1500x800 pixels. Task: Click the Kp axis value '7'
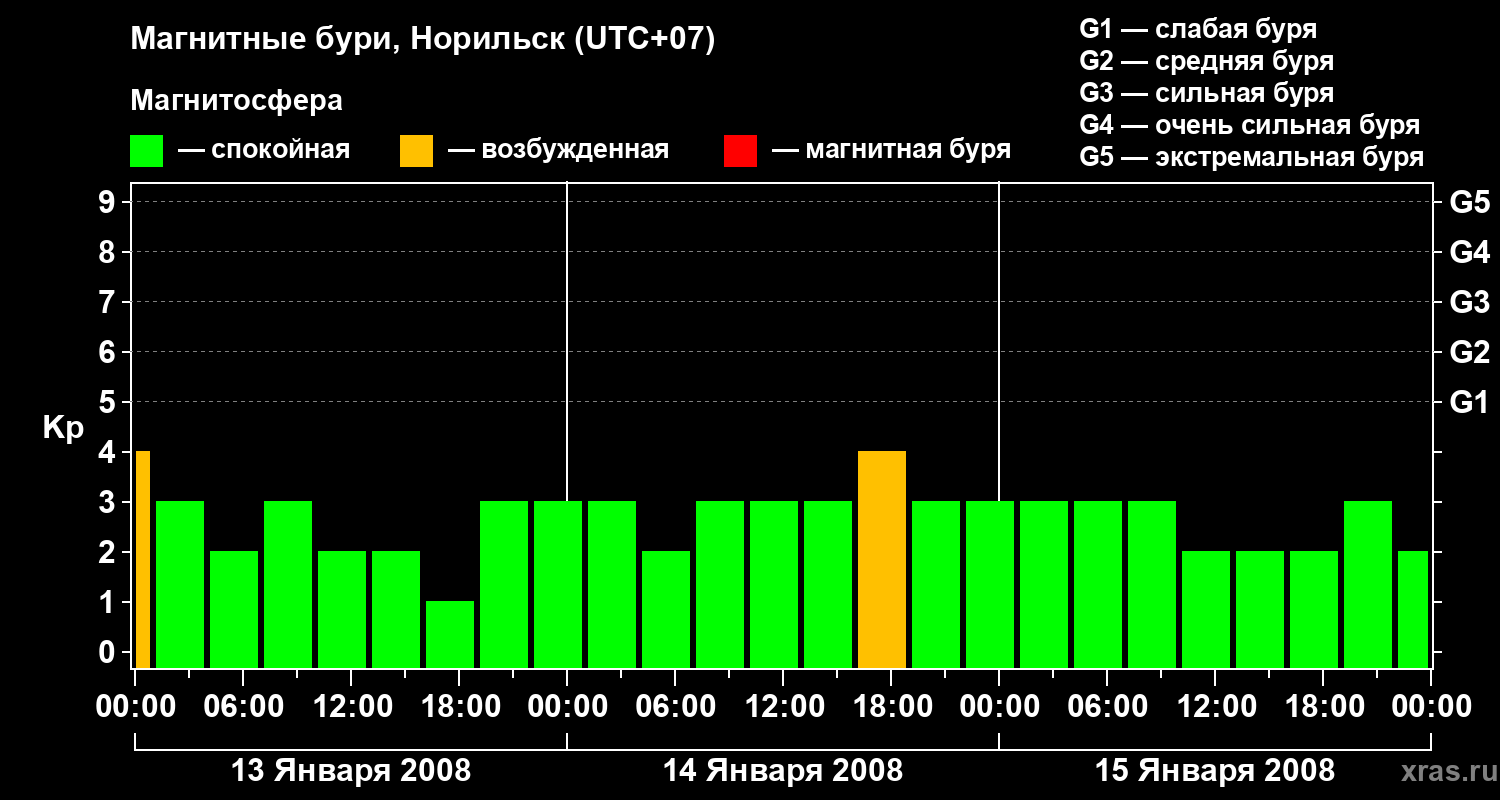pos(108,303)
